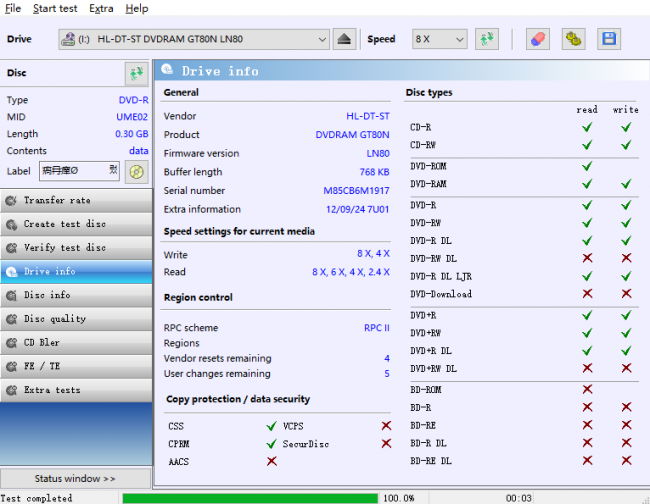Click the Read speeds 8 X, 6 X value
This screenshot has width=650, height=504.
[x=351, y=272]
